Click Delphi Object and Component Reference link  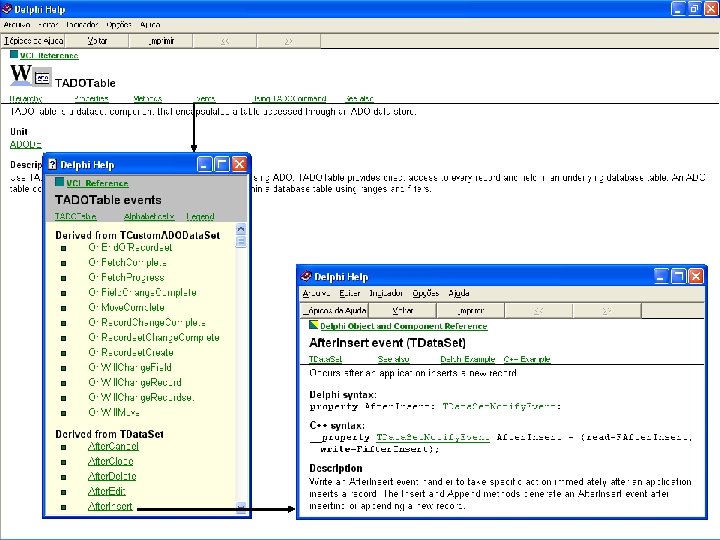click(404, 326)
